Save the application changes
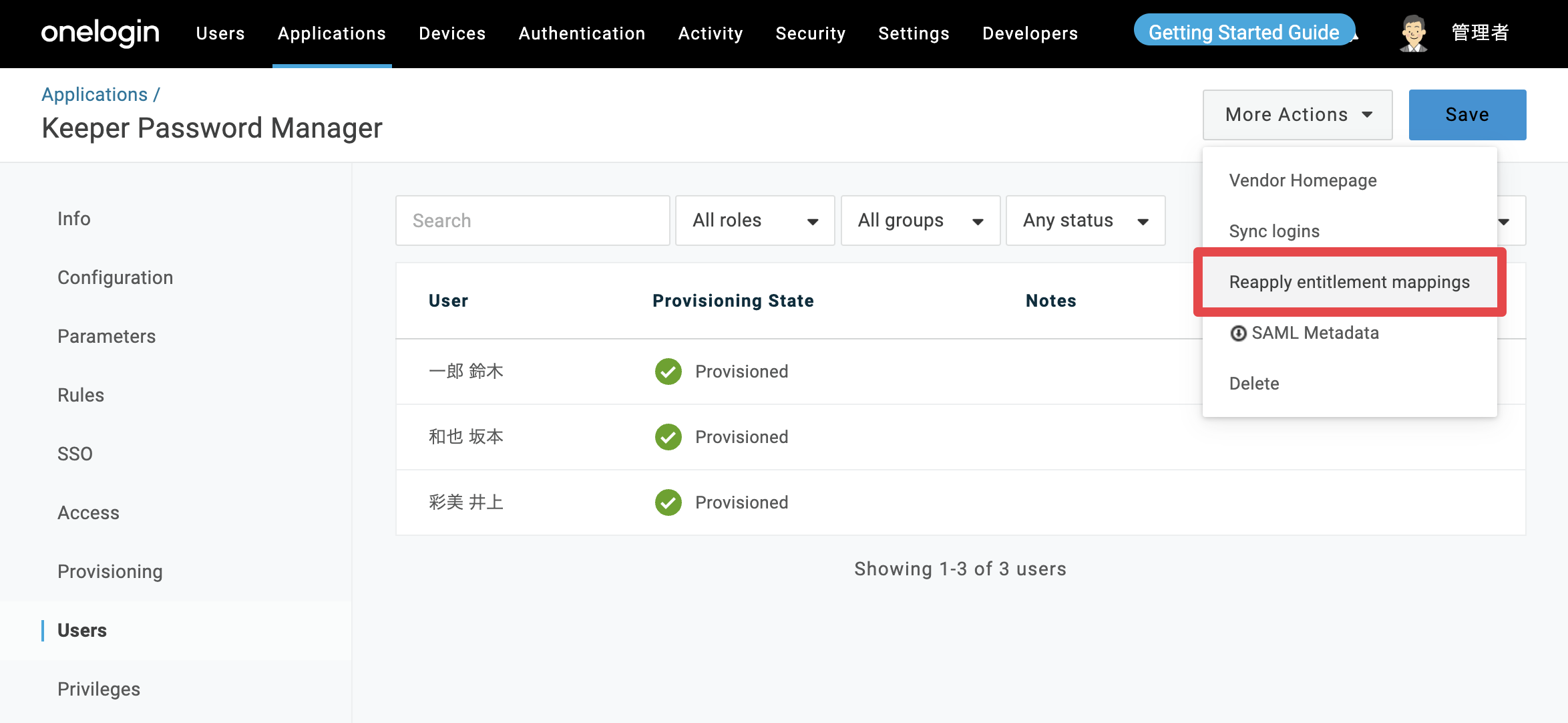This screenshot has width=1568, height=723. [x=1467, y=115]
